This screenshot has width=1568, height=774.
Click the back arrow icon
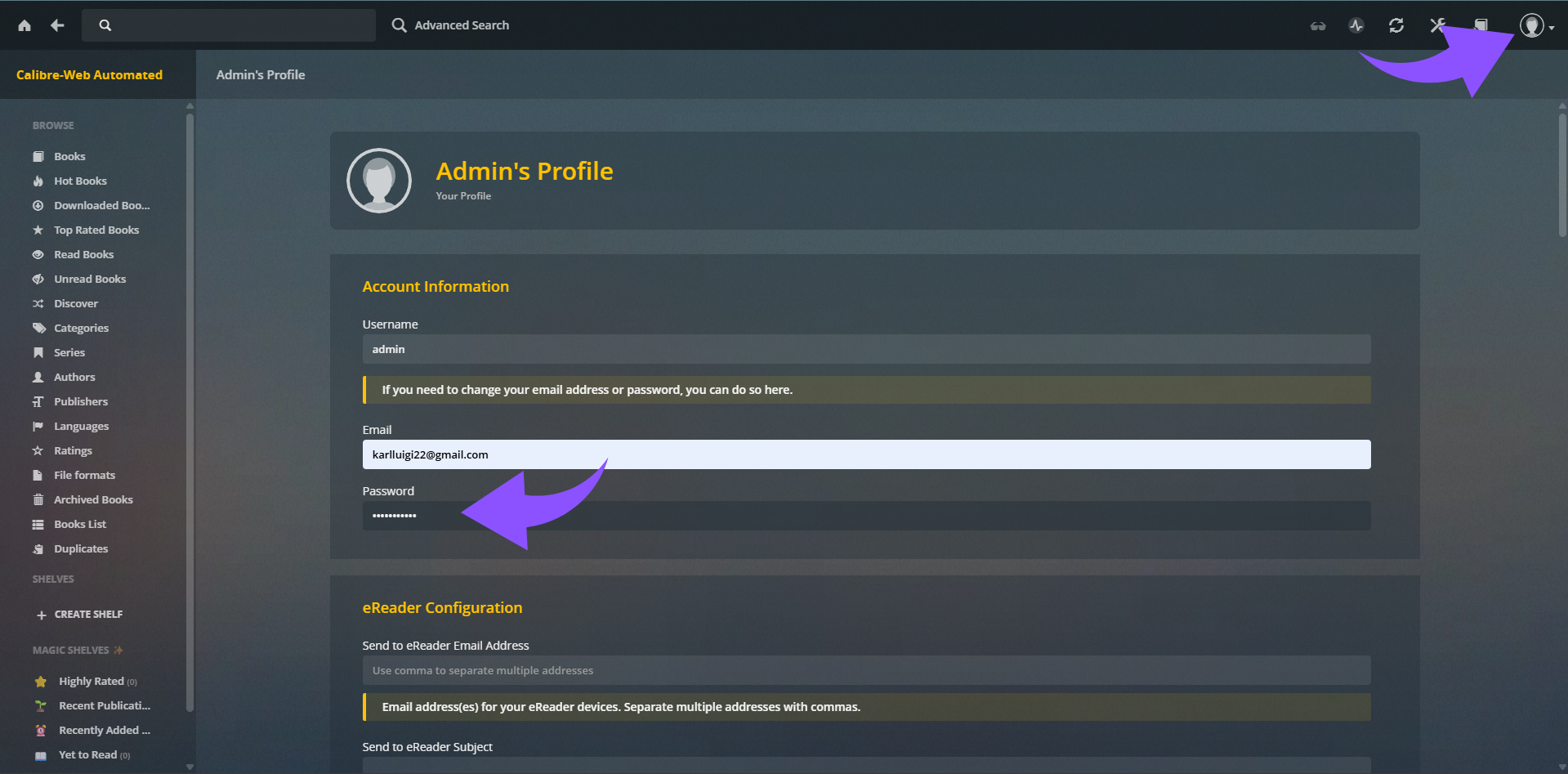coord(57,25)
